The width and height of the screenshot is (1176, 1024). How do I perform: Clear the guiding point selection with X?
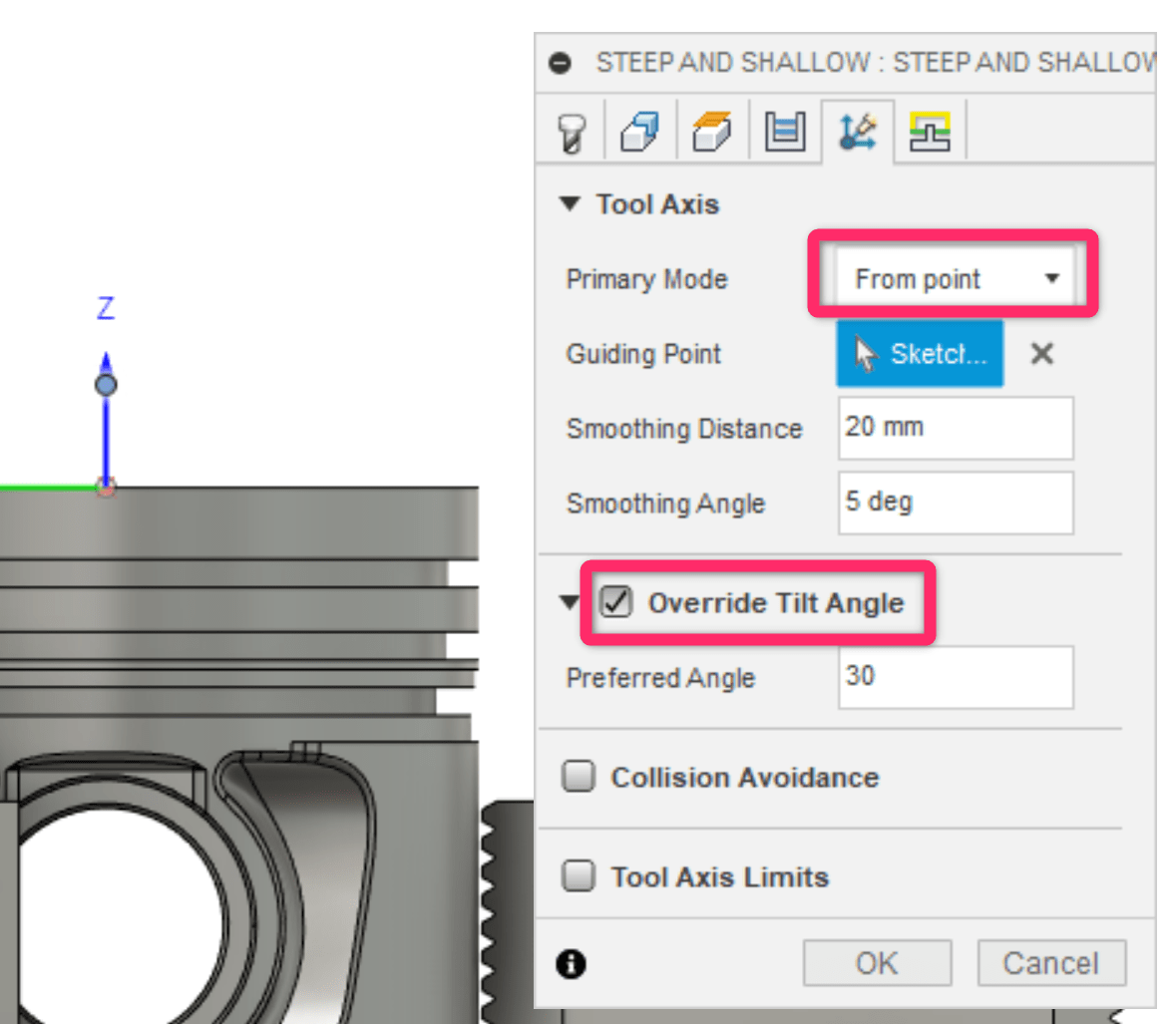(1040, 353)
